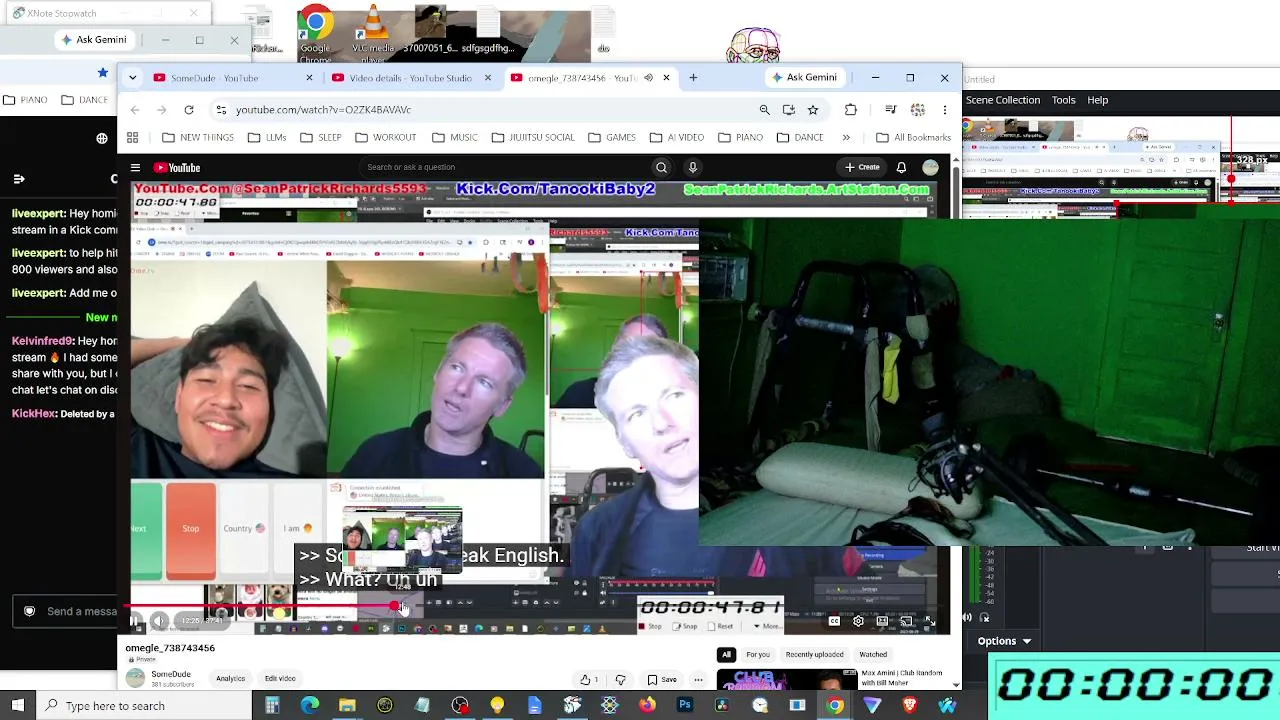Image resolution: width=1280 pixels, height=720 pixels.
Task: Launch Microsoft Edge from the taskbar
Action: click(310, 706)
